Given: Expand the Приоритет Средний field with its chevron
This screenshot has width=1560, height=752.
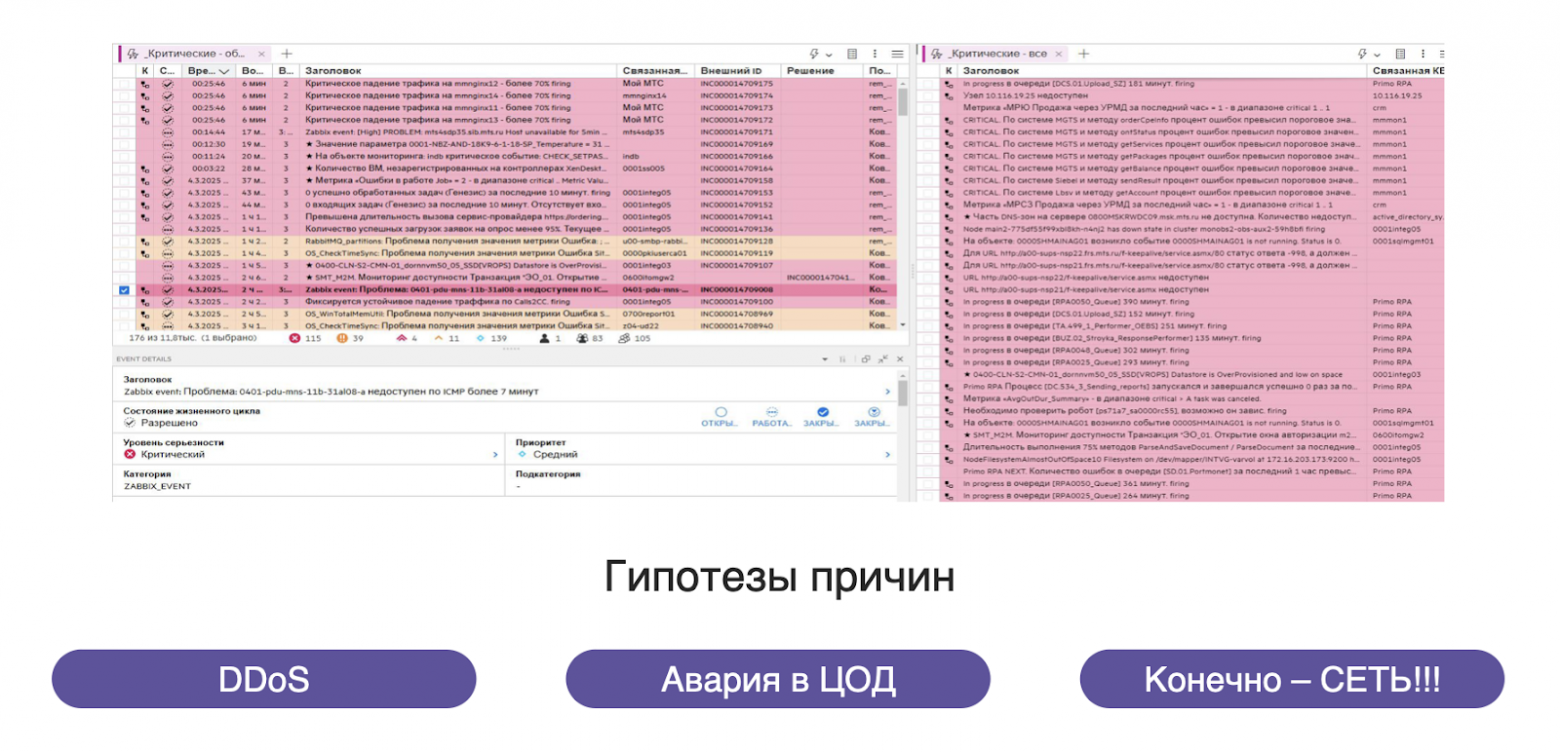Looking at the screenshot, I should (887, 453).
